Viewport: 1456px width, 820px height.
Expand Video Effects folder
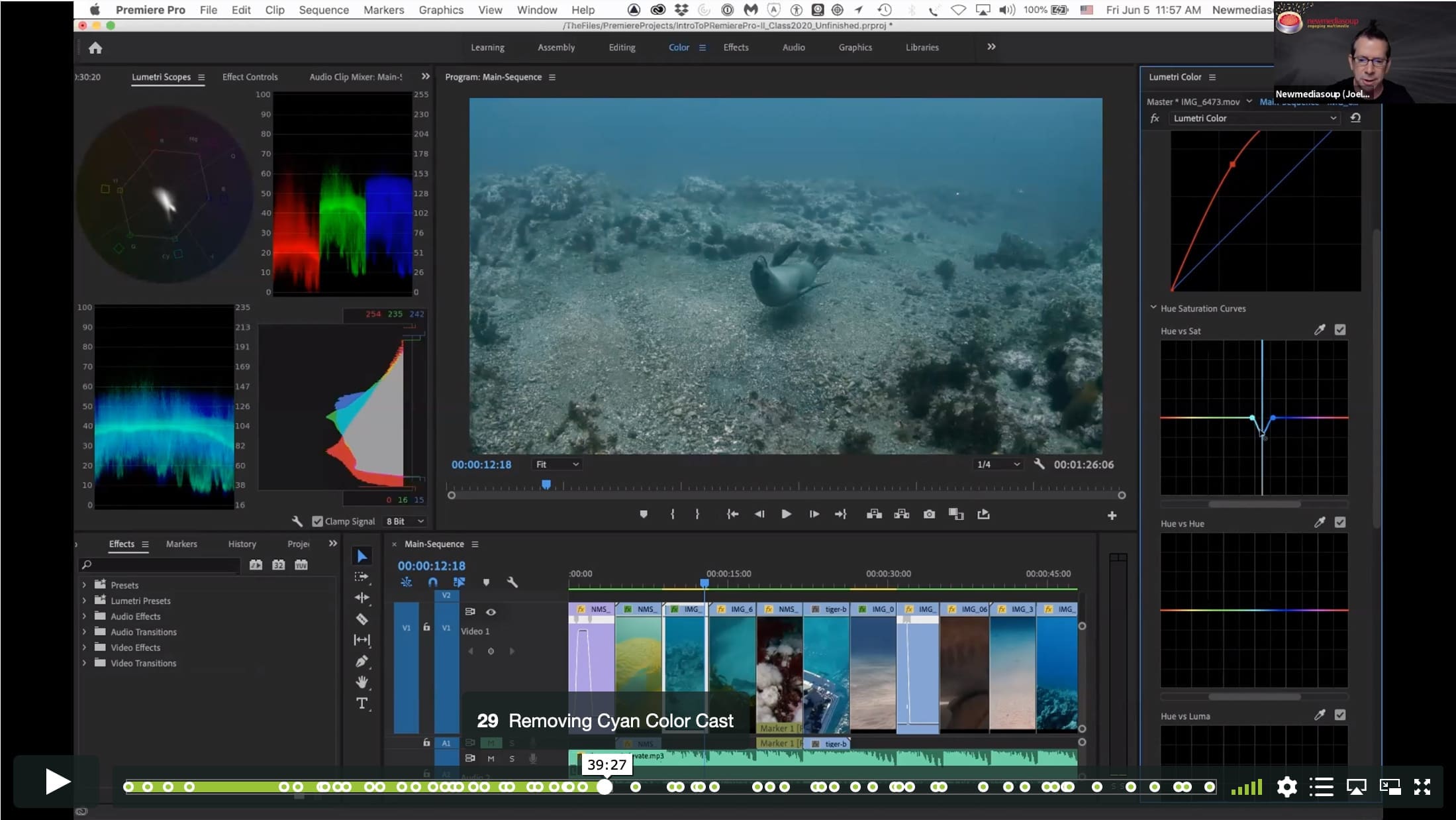(x=84, y=647)
